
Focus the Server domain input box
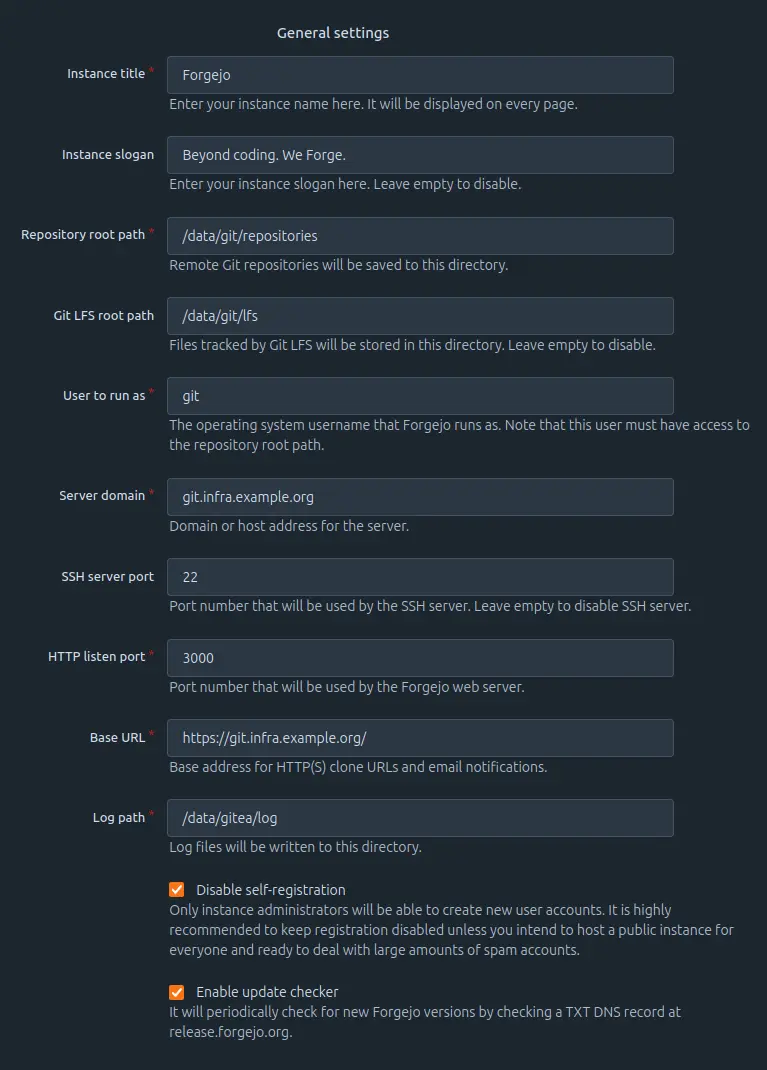point(420,497)
